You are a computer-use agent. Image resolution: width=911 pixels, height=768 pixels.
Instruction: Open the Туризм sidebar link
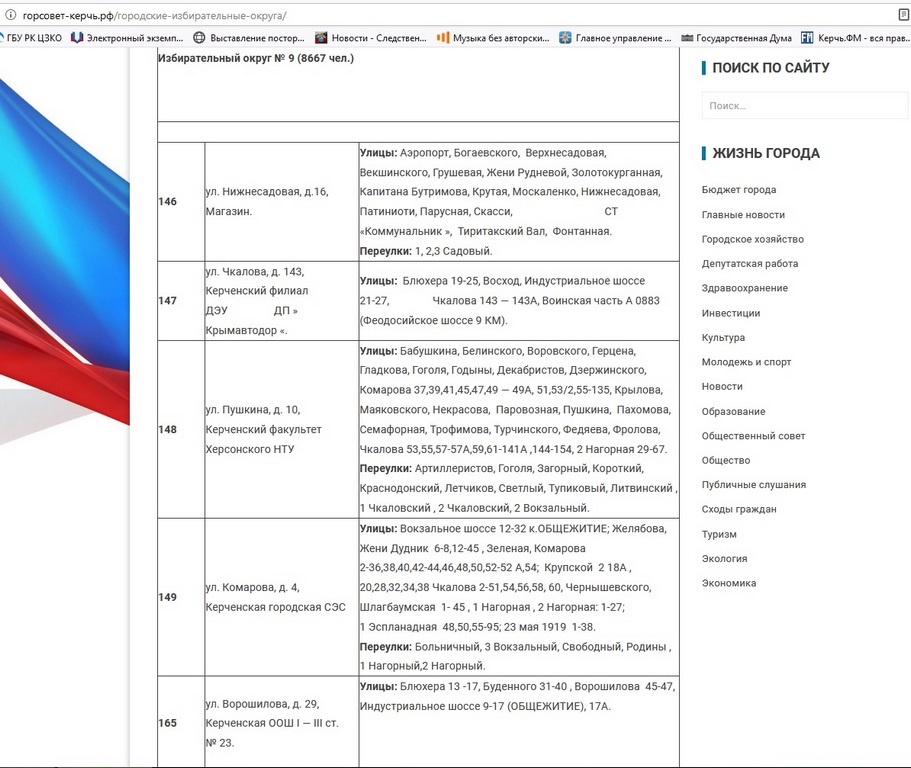tap(719, 534)
